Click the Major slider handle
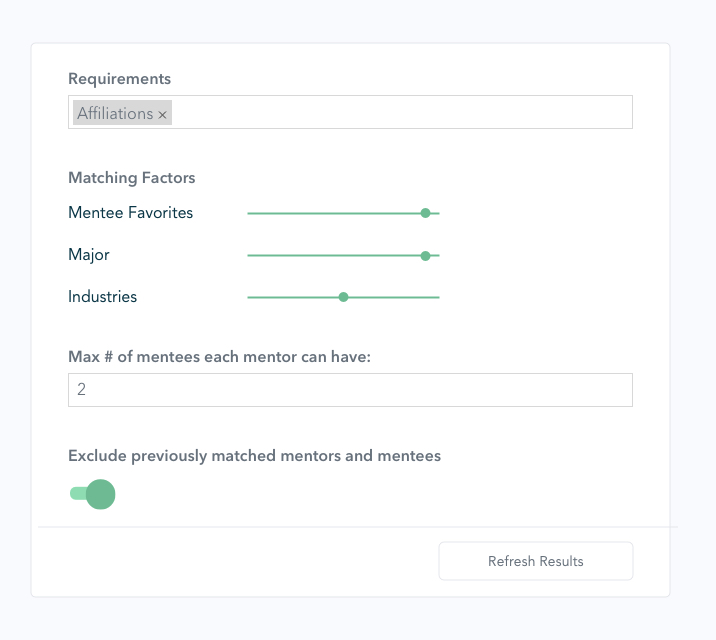Viewport: 716px width, 640px height. 425,256
